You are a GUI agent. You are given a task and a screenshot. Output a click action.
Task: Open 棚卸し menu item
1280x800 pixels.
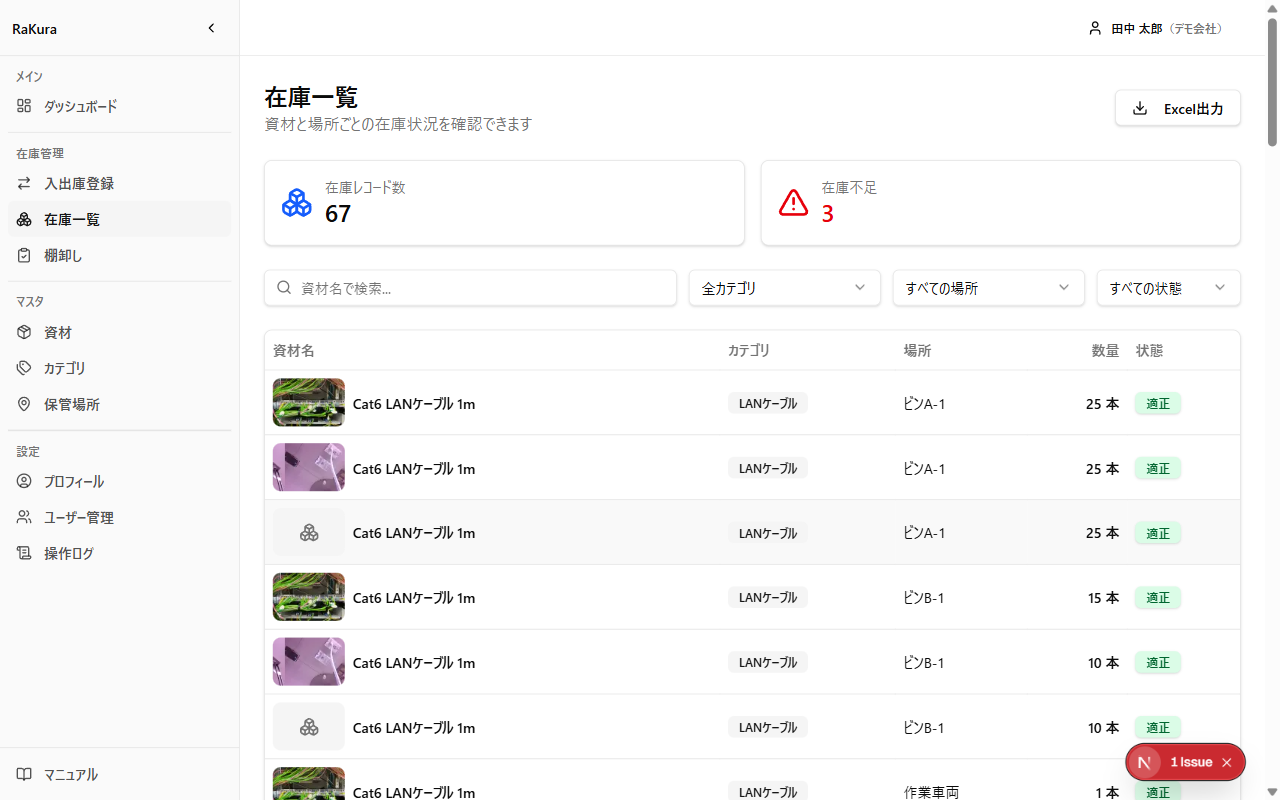pyautogui.click(x=120, y=256)
